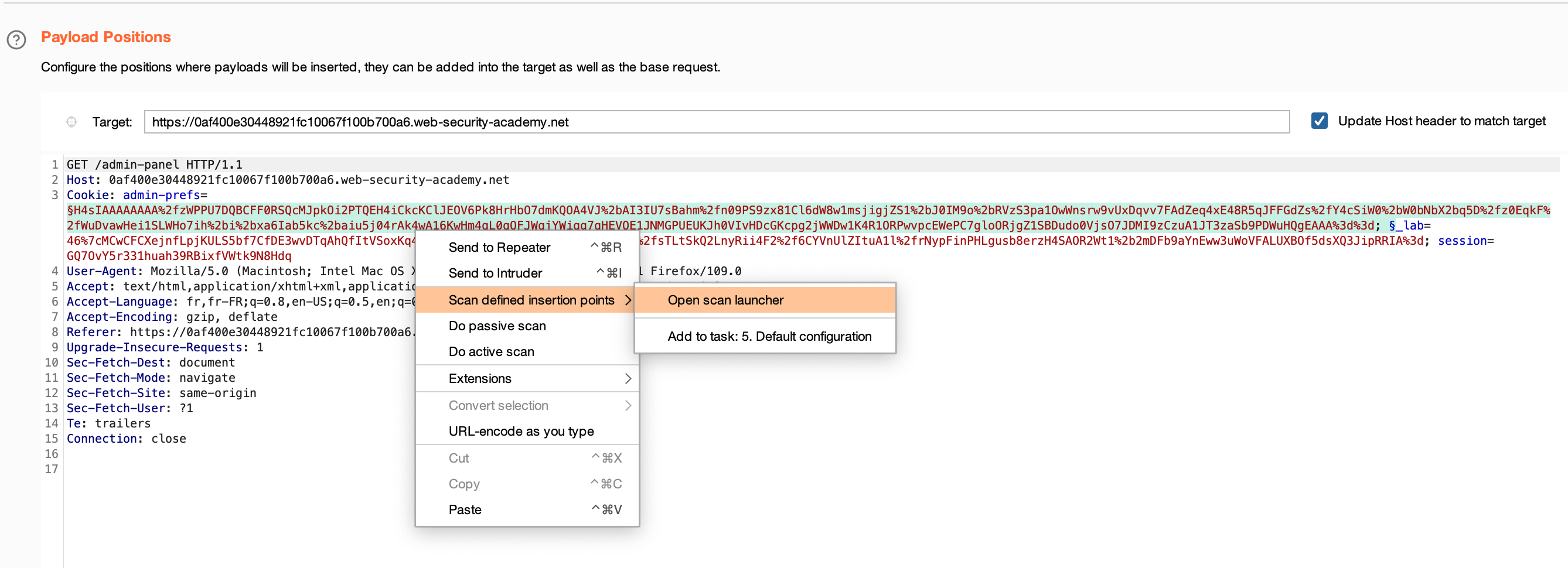Click Cut in the context menu
Viewport: 1568px width, 568px height.
pos(458,458)
